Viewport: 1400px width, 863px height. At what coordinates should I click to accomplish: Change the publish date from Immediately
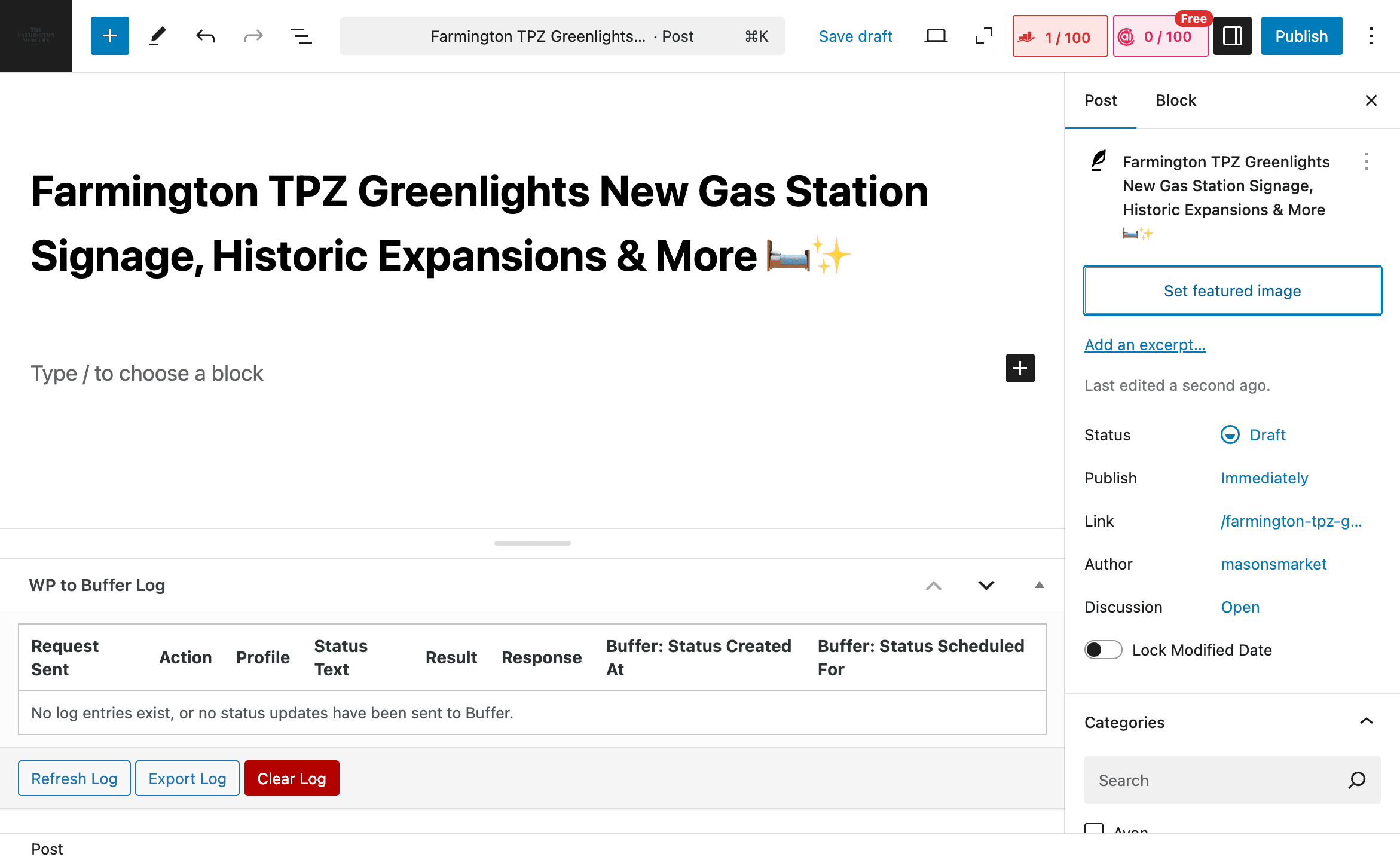1264,478
